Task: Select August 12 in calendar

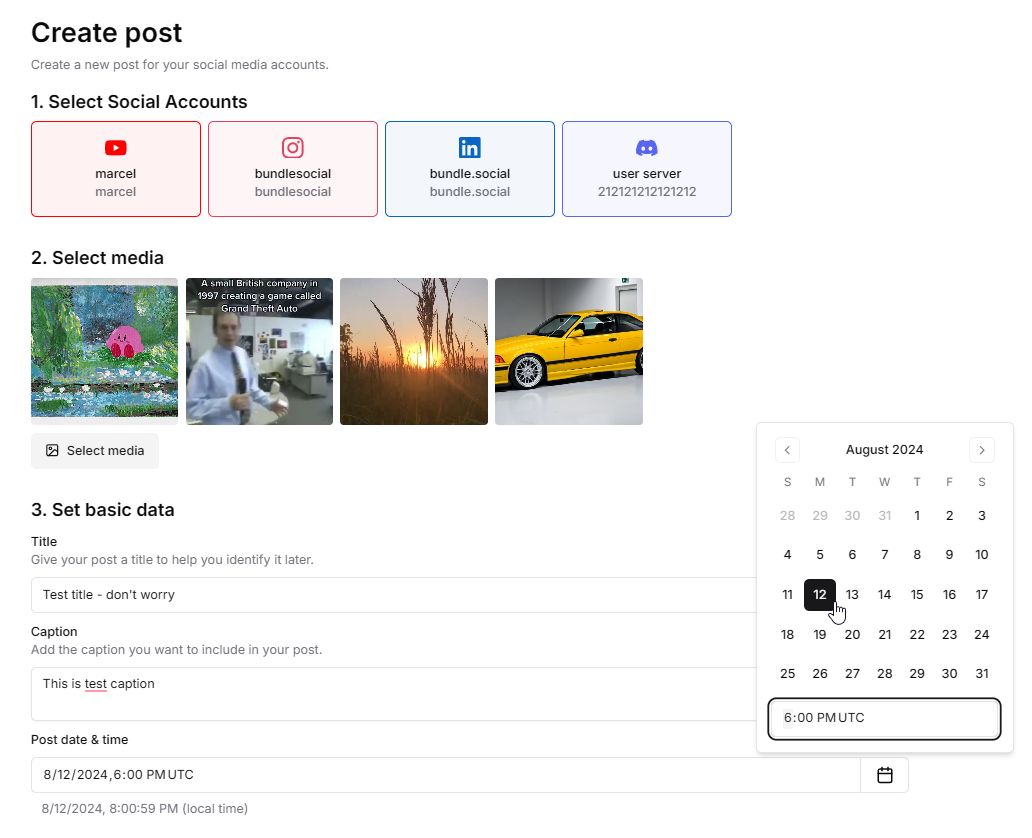Action: (820, 595)
